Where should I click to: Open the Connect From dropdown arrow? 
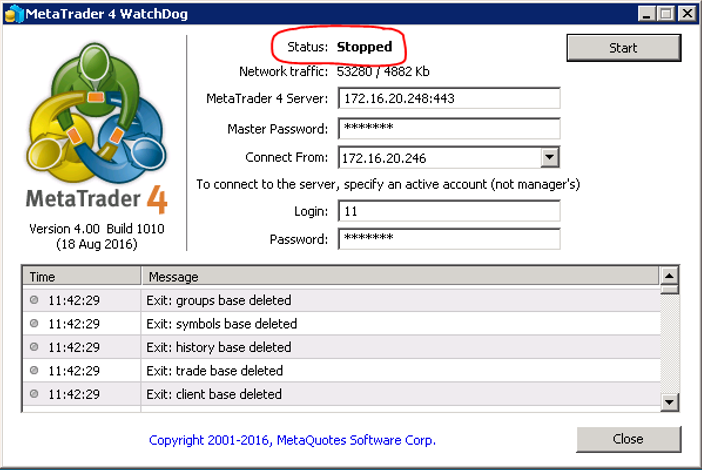tap(549, 158)
